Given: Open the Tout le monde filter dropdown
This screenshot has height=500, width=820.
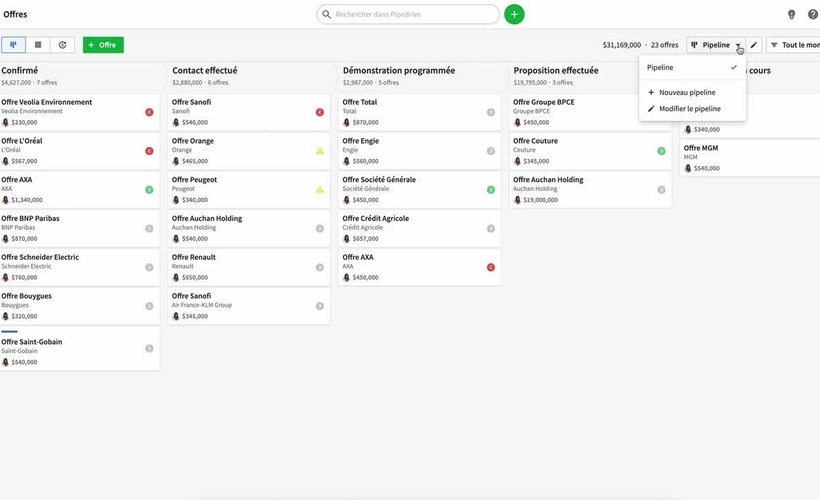Looking at the screenshot, I should 795,45.
